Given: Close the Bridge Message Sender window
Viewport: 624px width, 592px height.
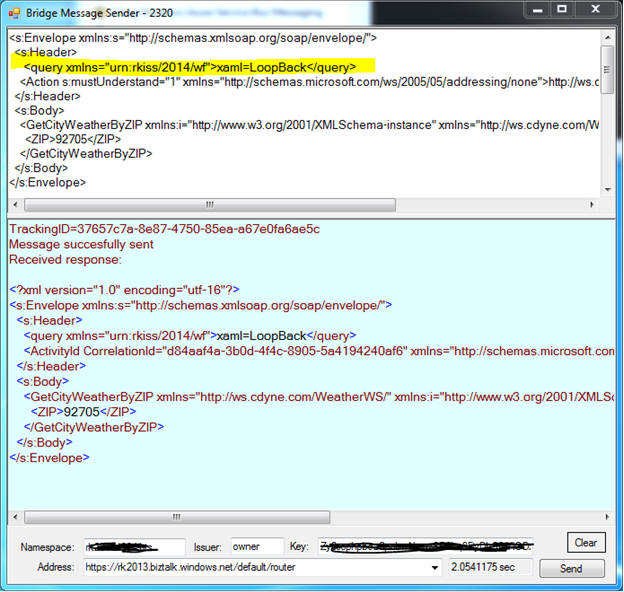Looking at the screenshot, I should coord(596,10).
